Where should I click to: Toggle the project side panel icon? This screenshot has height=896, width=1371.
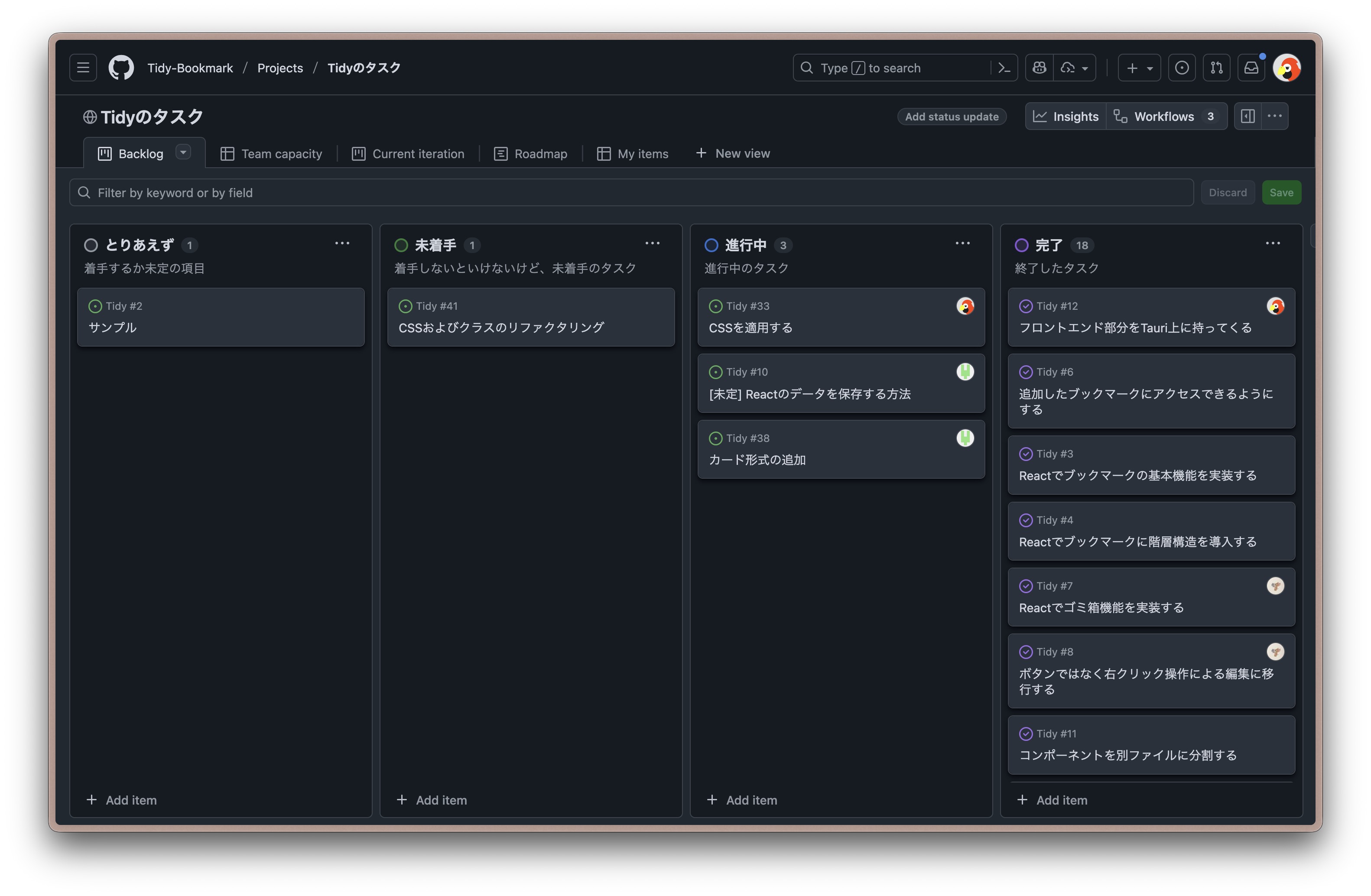1248,116
